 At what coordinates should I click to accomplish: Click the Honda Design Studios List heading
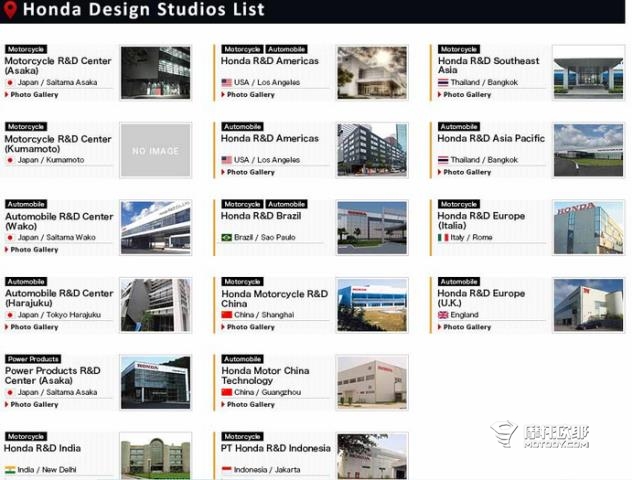pyautogui.click(x=144, y=9)
